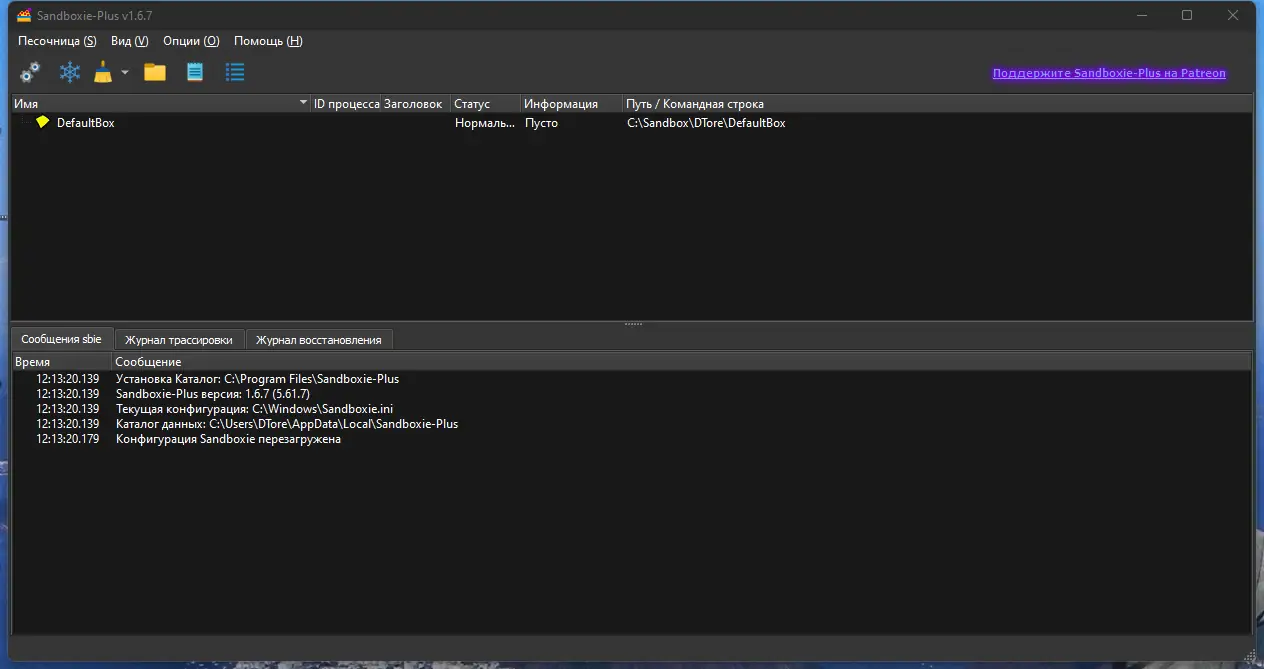The height and width of the screenshot is (669, 1264).
Task: Select log line Установка Каталог
Action: point(631,379)
